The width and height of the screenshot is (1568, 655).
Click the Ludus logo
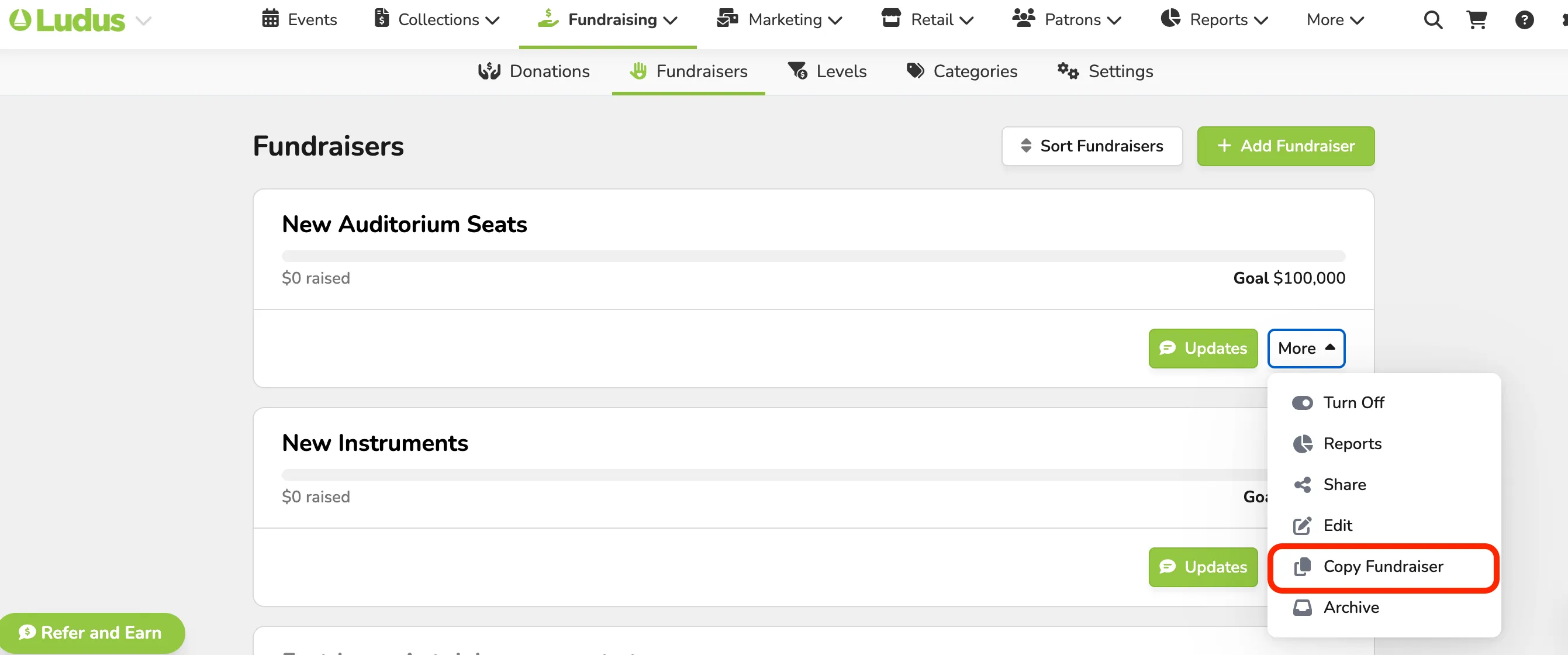(x=67, y=20)
